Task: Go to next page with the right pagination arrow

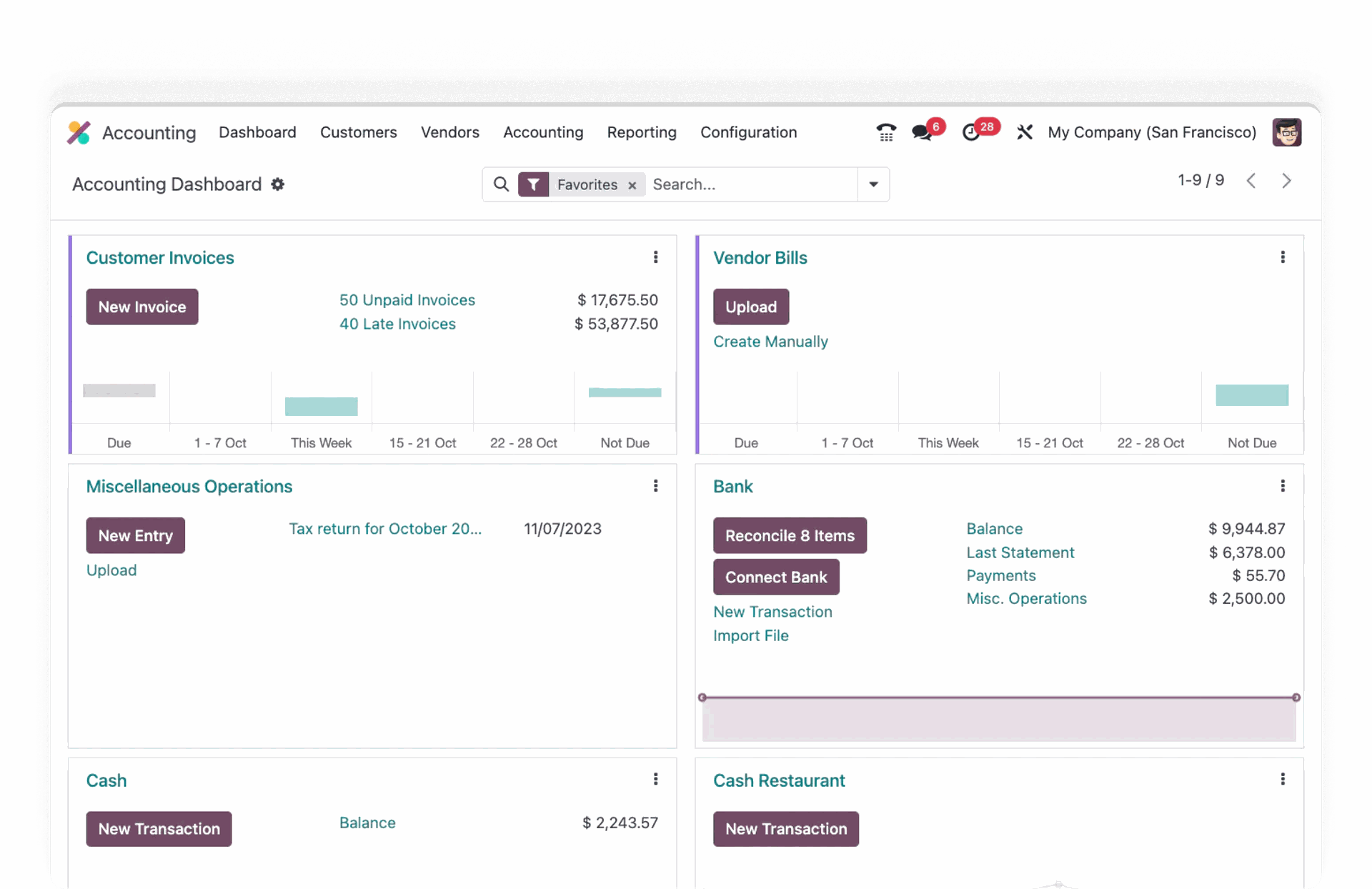Action: coord(1286,181)
